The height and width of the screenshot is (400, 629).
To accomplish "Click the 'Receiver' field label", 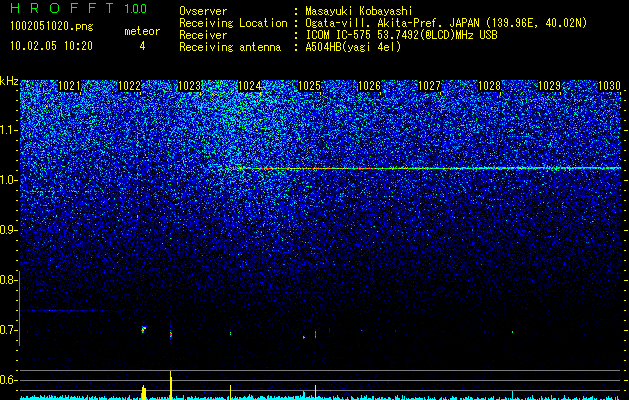I will tap(203, 35).
